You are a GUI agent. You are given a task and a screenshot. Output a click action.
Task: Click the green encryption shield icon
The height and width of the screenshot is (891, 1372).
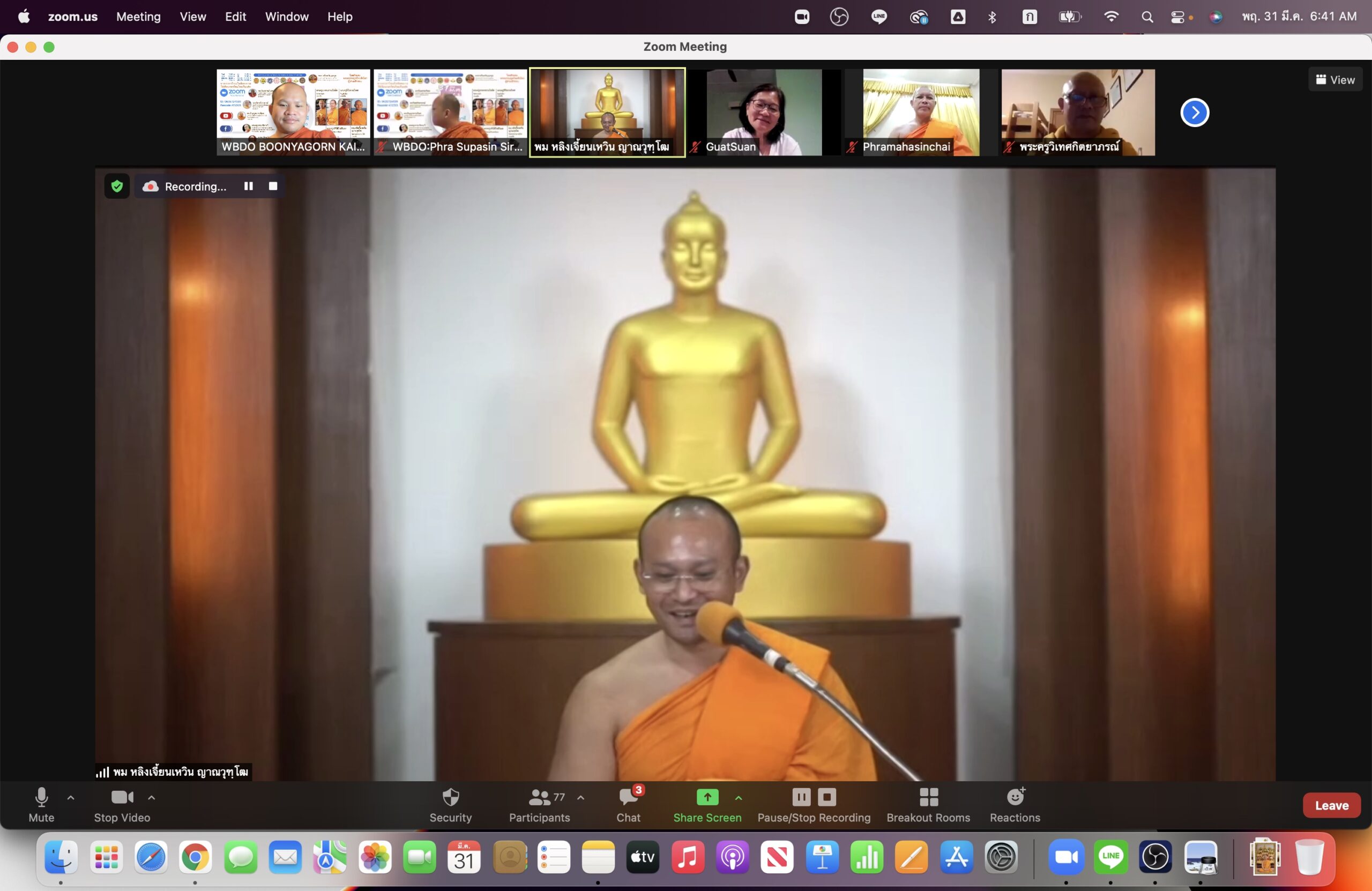pyautogui.click(x=117, y=186)
